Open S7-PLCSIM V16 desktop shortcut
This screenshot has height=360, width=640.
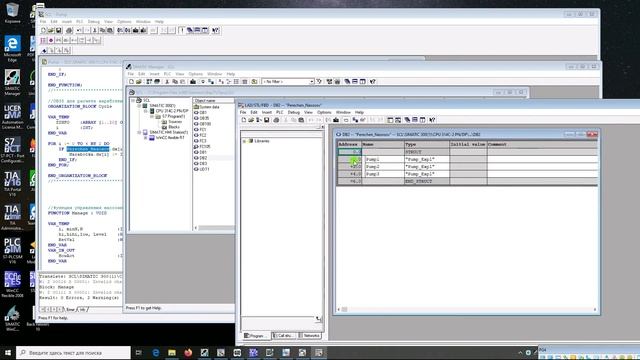pyautogui.click(x=12, y=250)
